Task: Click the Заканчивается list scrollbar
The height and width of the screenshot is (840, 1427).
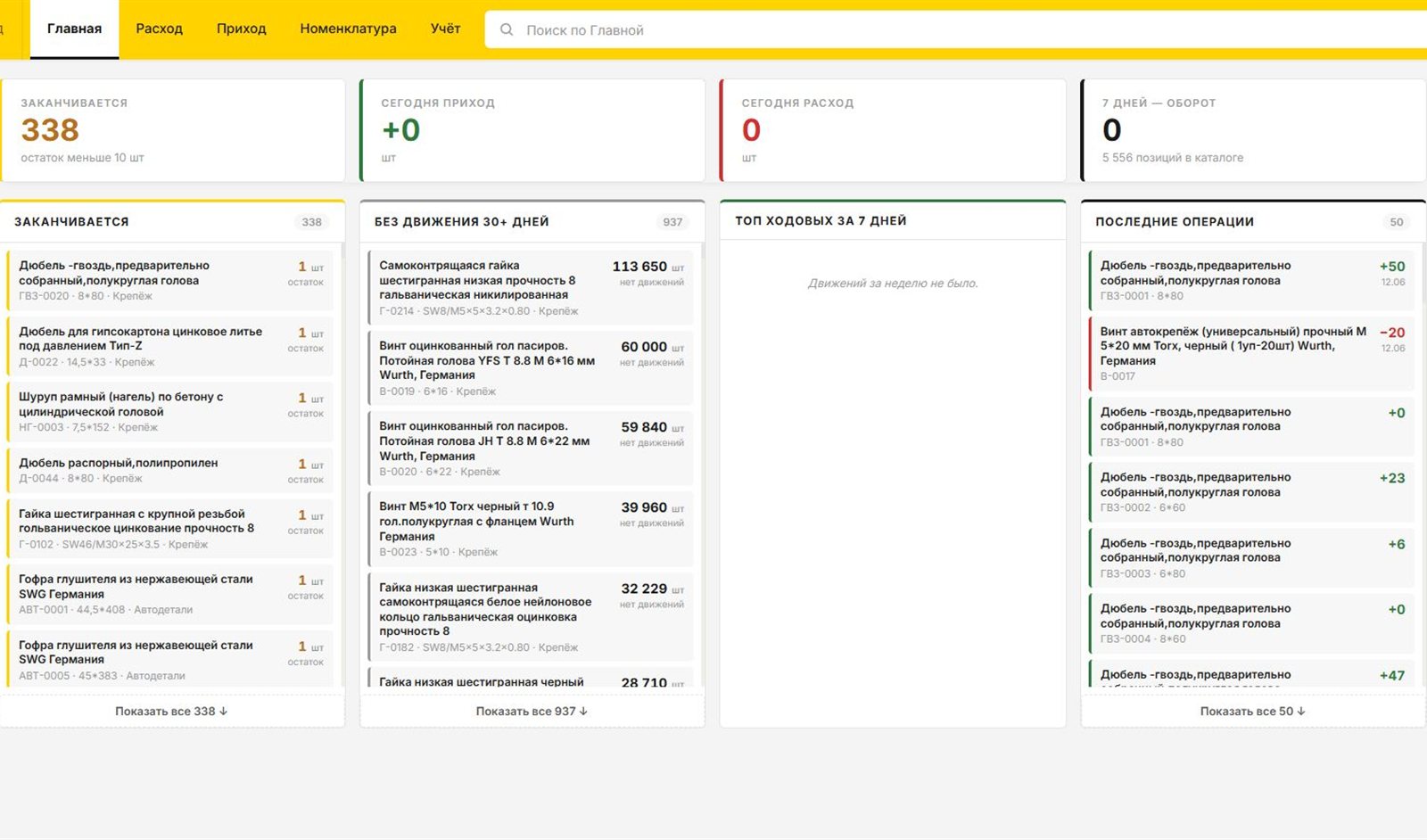Action: 342,464
